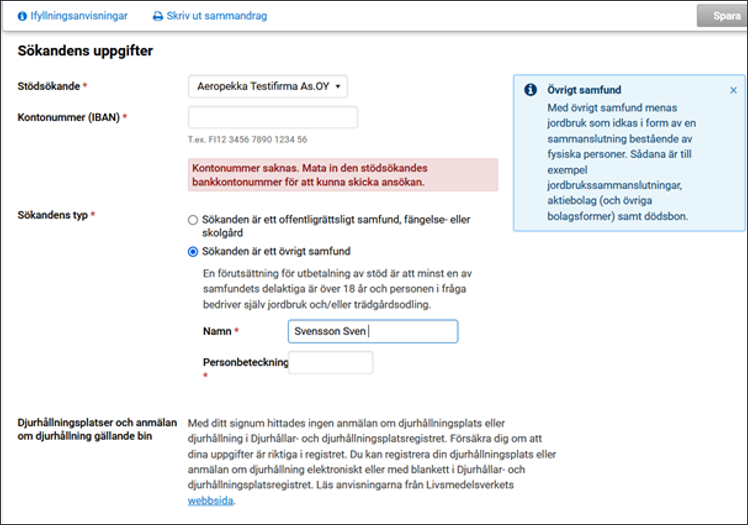This screenshot has width=748, height=525.
Task: Open the Livsmedelsverkets webbsida link
Action: point(210,502)
